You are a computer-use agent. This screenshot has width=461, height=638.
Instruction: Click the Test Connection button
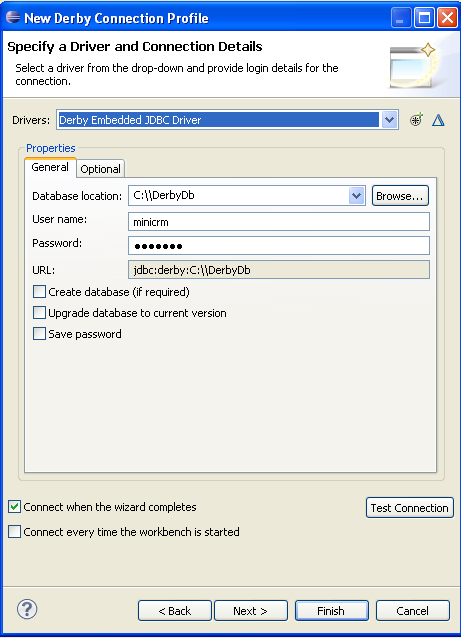[409, 507]
